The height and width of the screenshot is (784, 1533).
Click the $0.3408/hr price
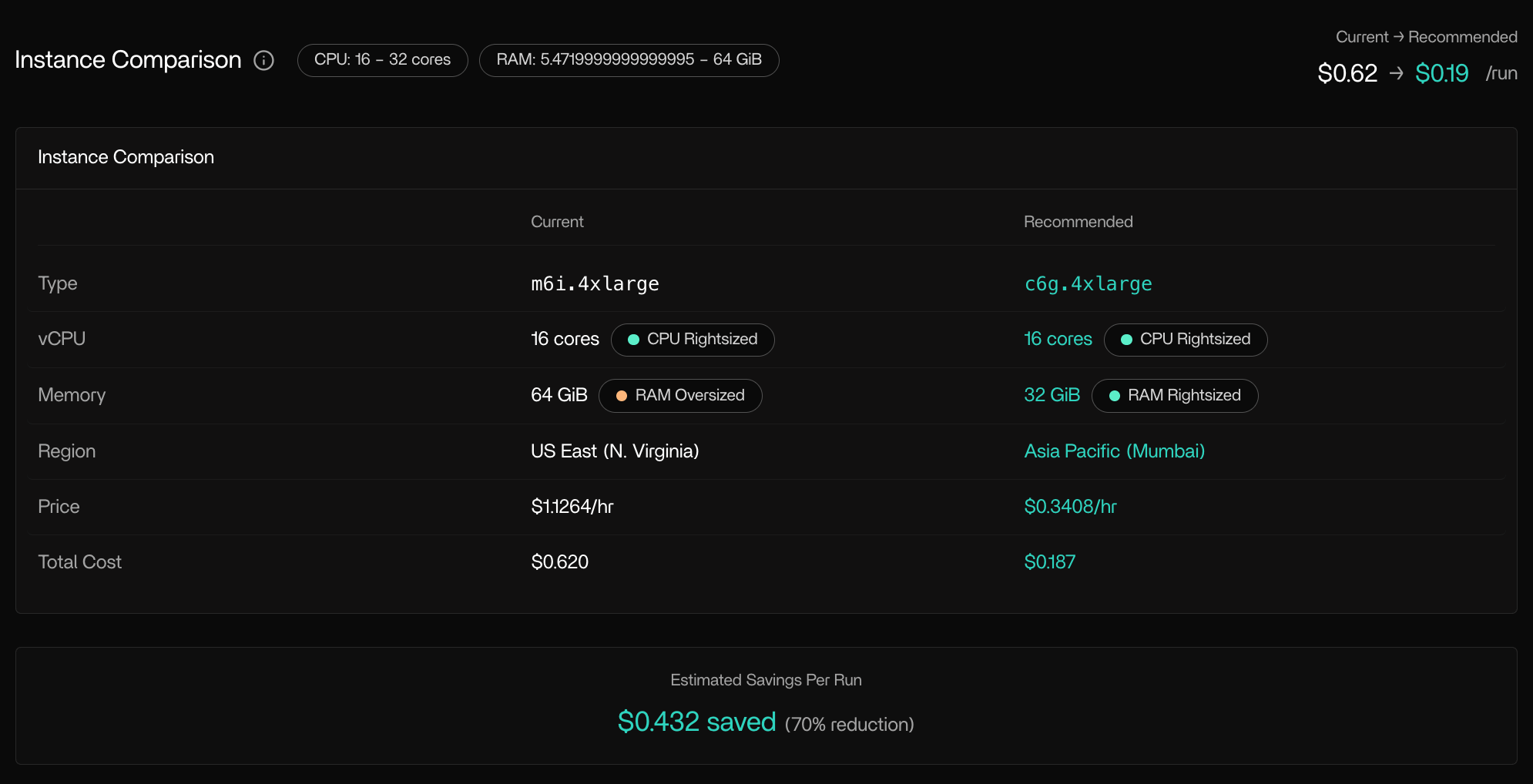click(1070, 507)
